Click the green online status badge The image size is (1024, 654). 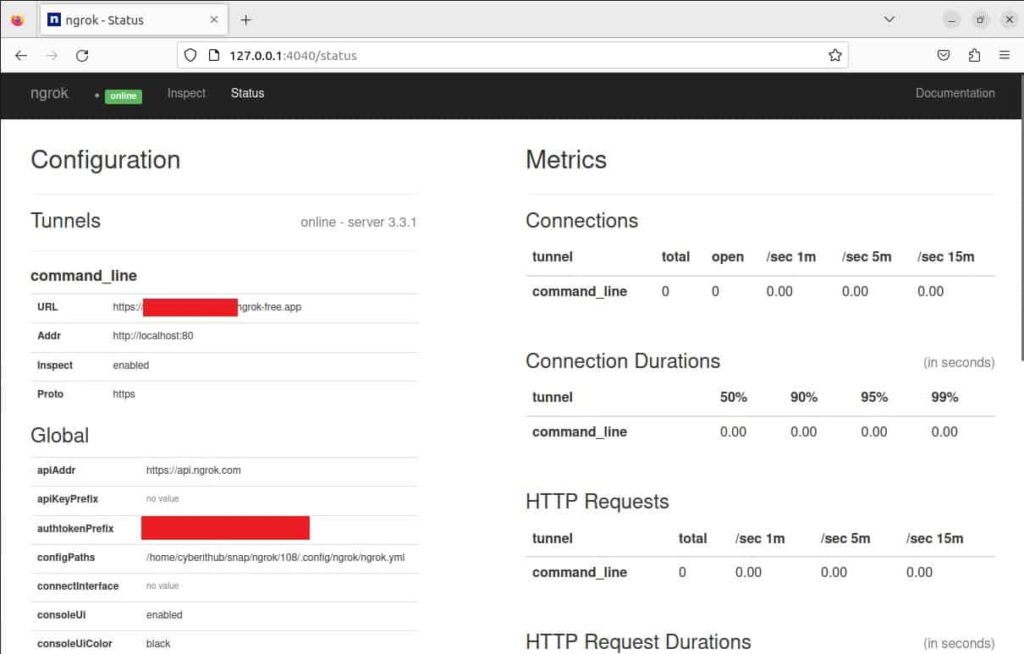(x=122, y=96)
